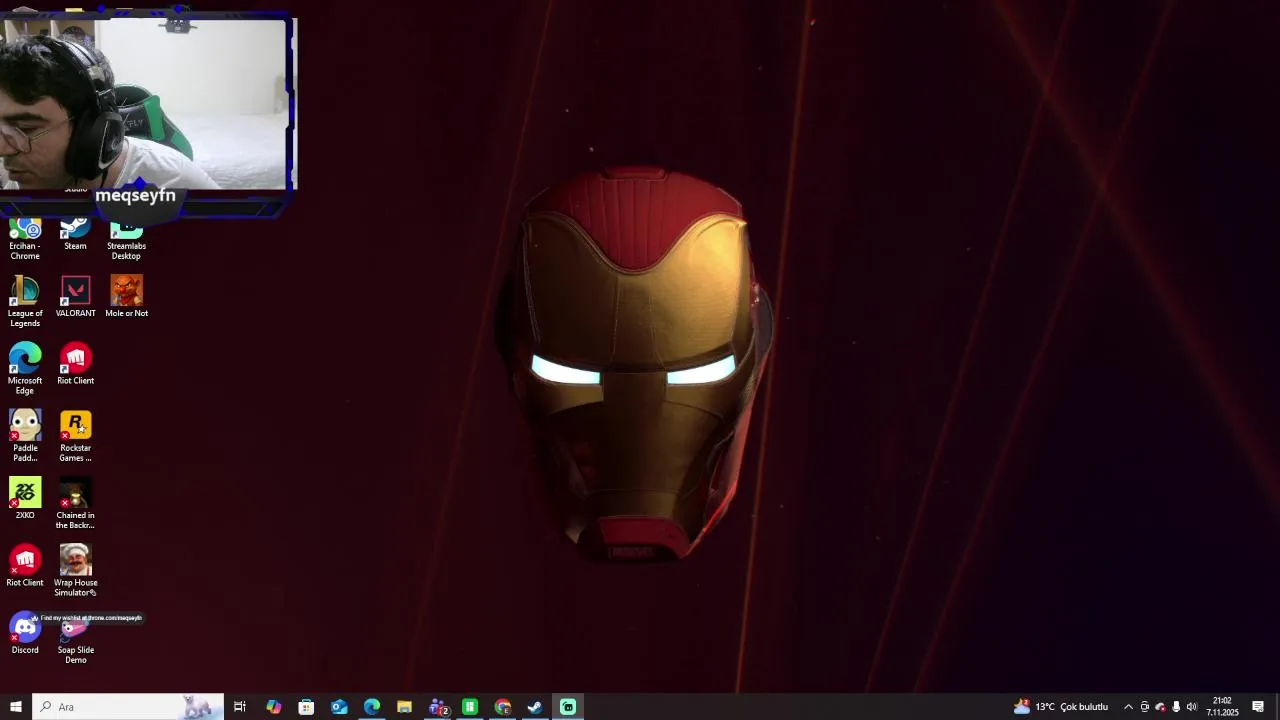Select the Soap Slide Demo desktop icon
Image resolution: width=1280 pixels, height=720 pixels.
(x=75, y=640)
